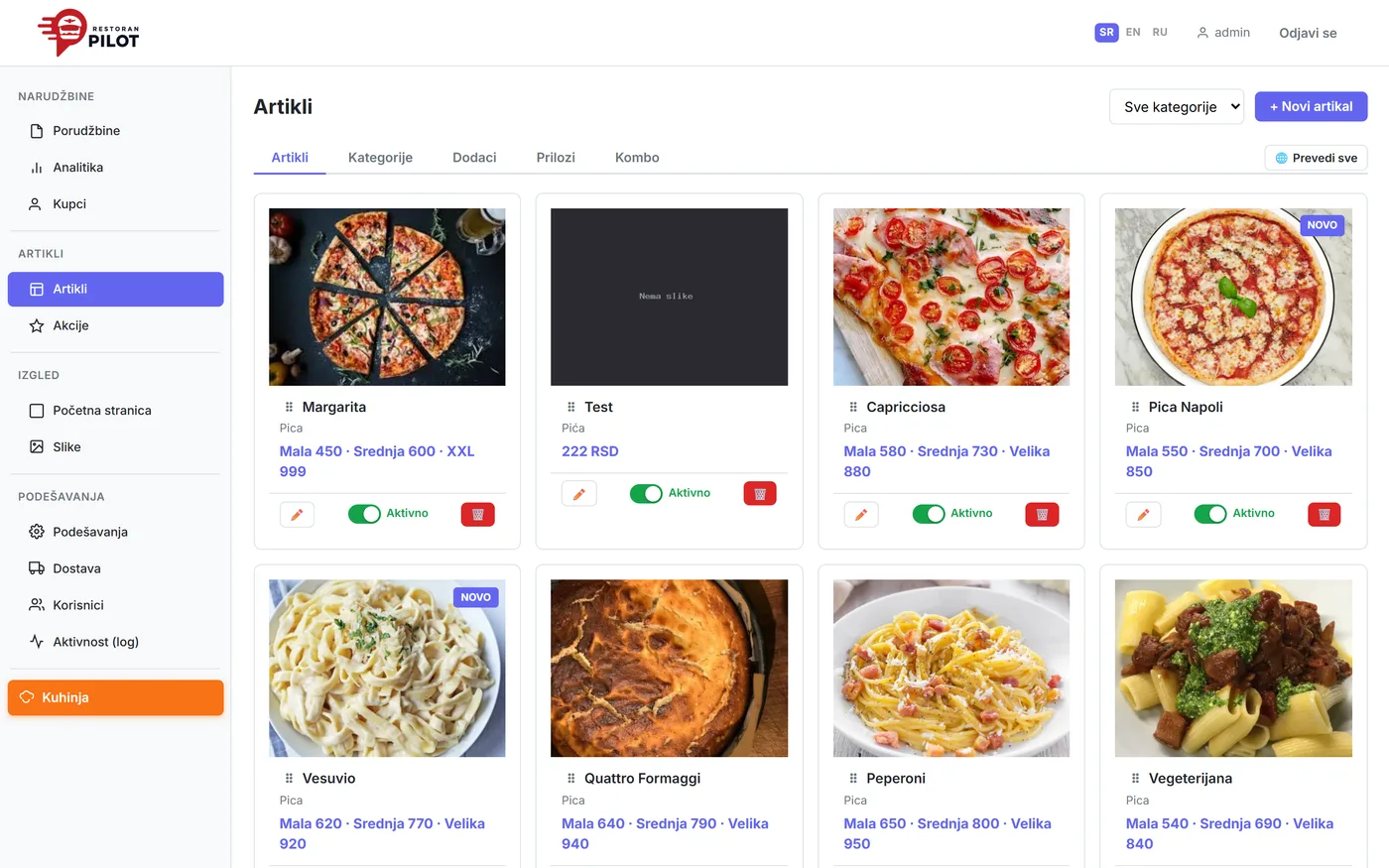The width and height of the screenshot is (1389, 868).
Task: Delete Pica Napoli with the trash icon
Action: [1324, 514]
